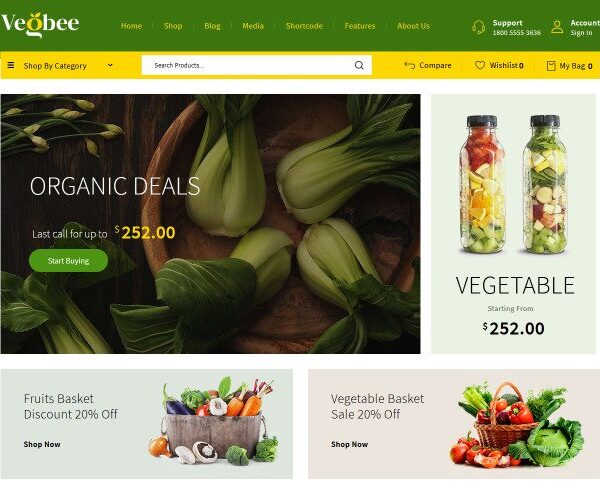Click Shop Now under Vegetable Basket

tap(349, 444)
